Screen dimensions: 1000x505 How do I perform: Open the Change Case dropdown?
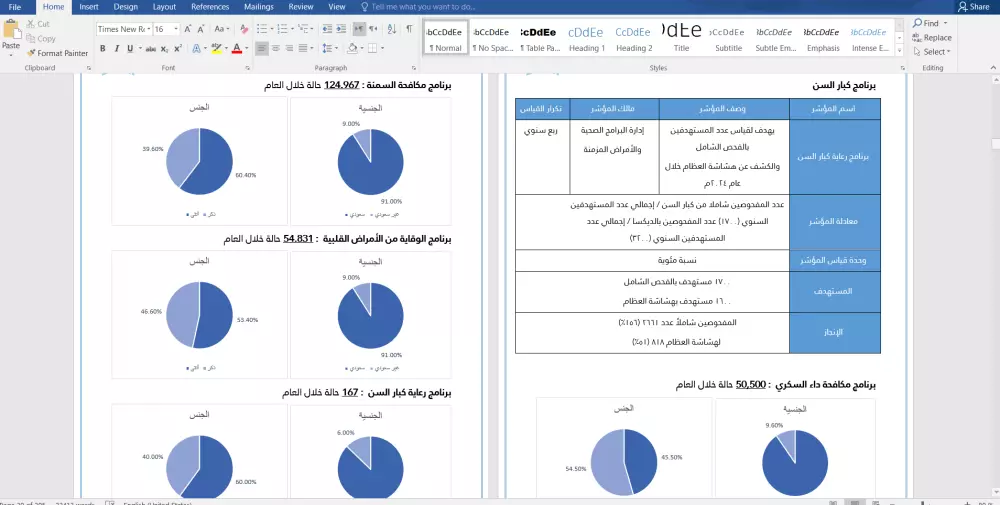pyautogui.click(x=222, y=29)
